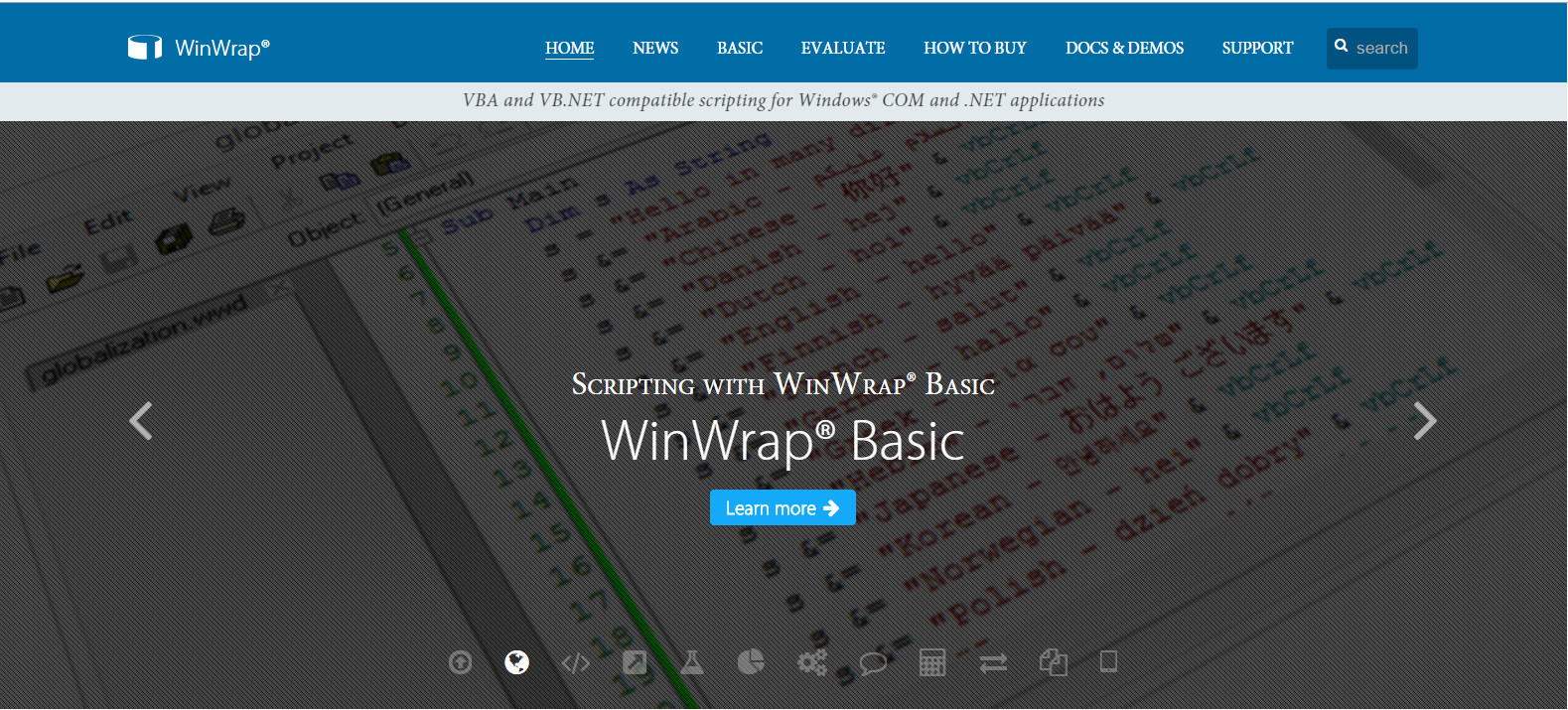The height and width of the screenshot is (710, 1568).
Task: Open the copy documents slide icon
Action: [x=1053, y=662]
